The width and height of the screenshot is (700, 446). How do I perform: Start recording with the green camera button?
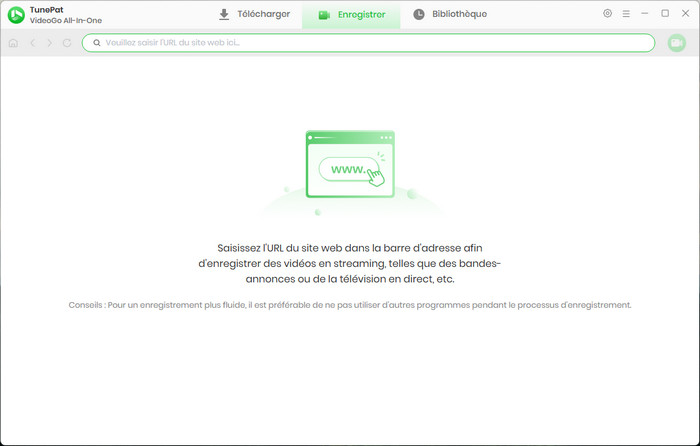(x=677, y=43)
